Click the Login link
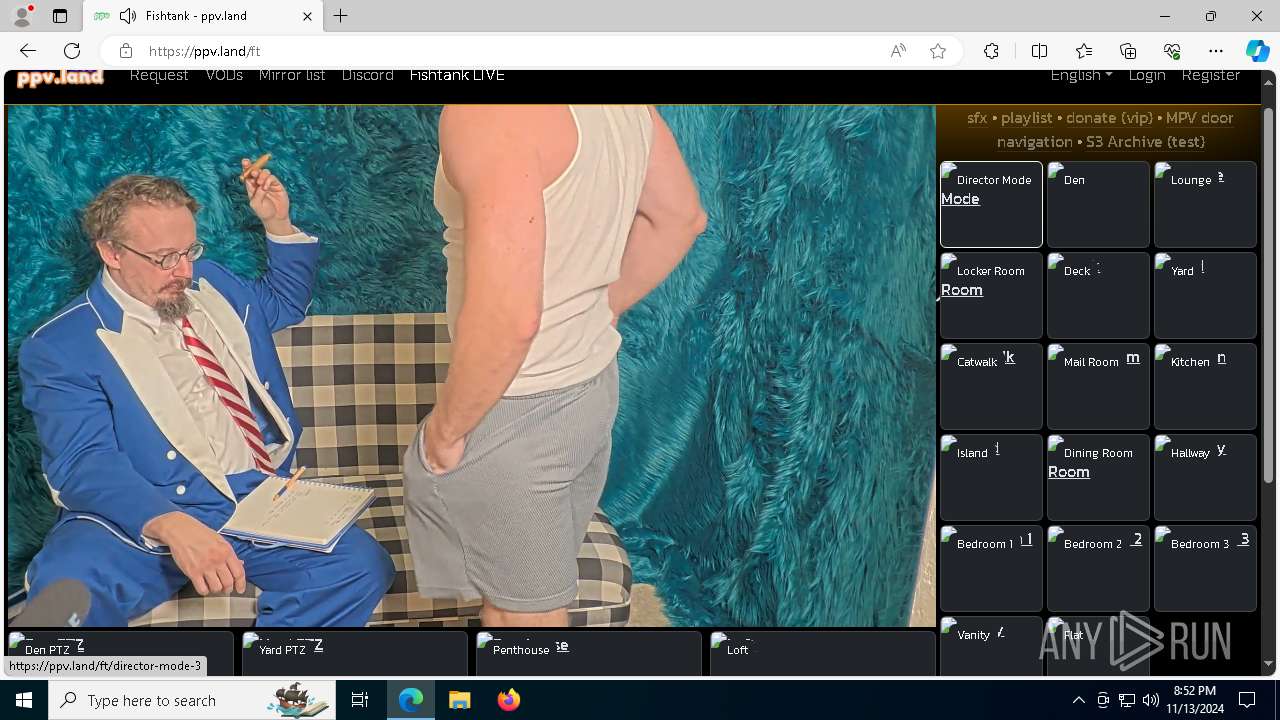Screen dimensions: 1280x720 pyautogui.click(x=1147, y=75)
